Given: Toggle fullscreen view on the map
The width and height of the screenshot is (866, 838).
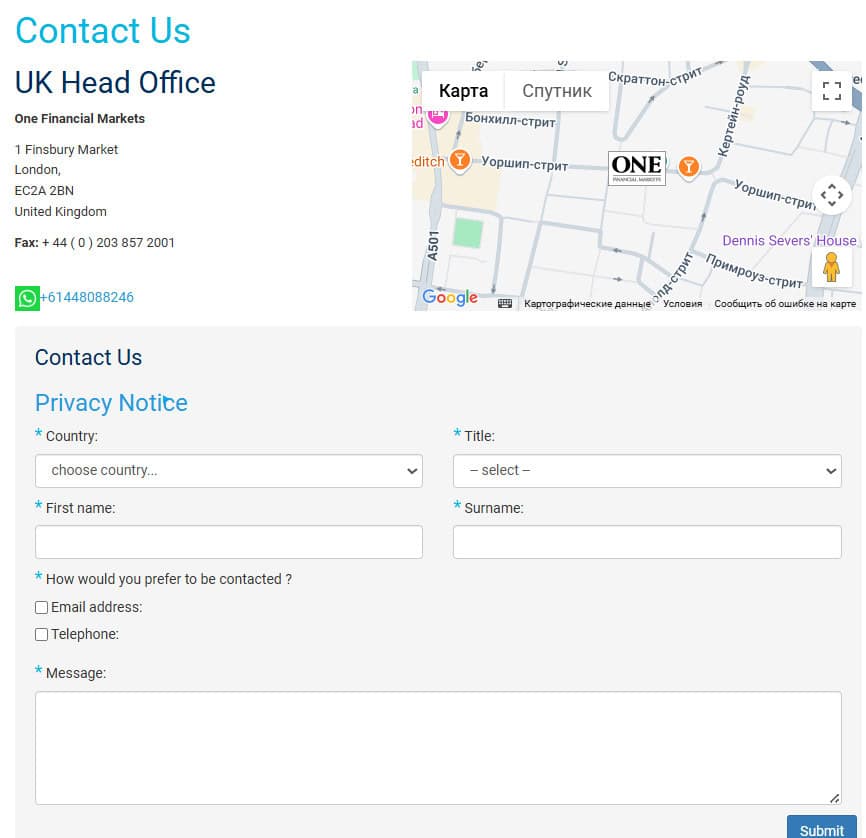Looking at the screenshot, I should tap(831, 91).
